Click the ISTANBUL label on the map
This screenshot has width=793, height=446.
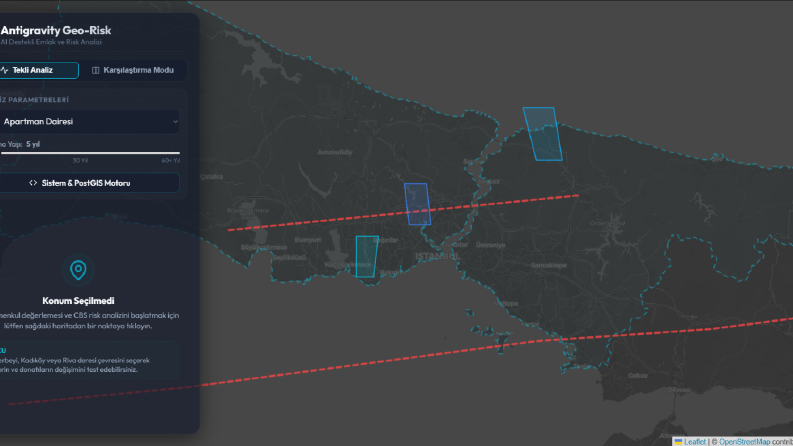click(x=437, y=256)
